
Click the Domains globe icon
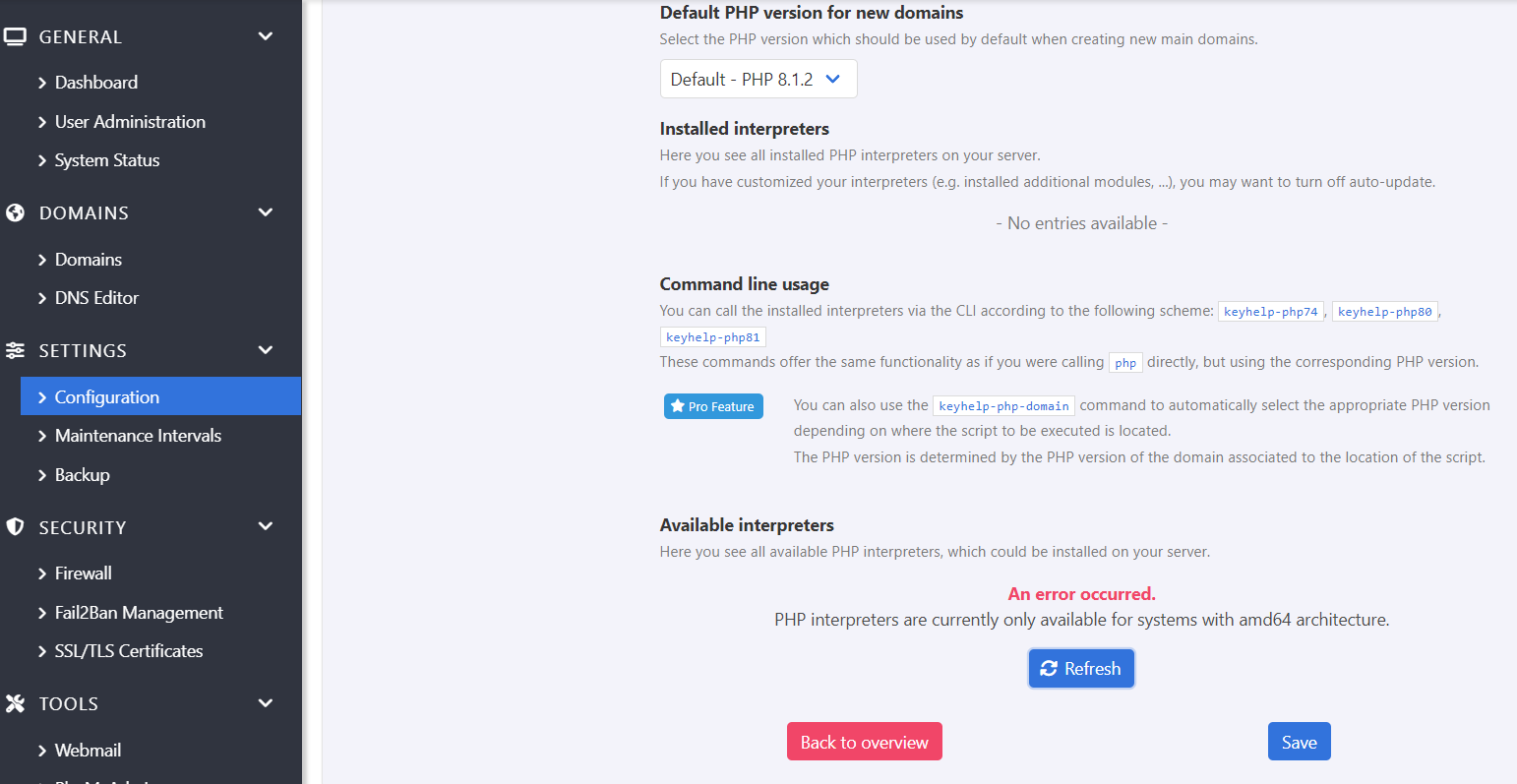point(15,213)
